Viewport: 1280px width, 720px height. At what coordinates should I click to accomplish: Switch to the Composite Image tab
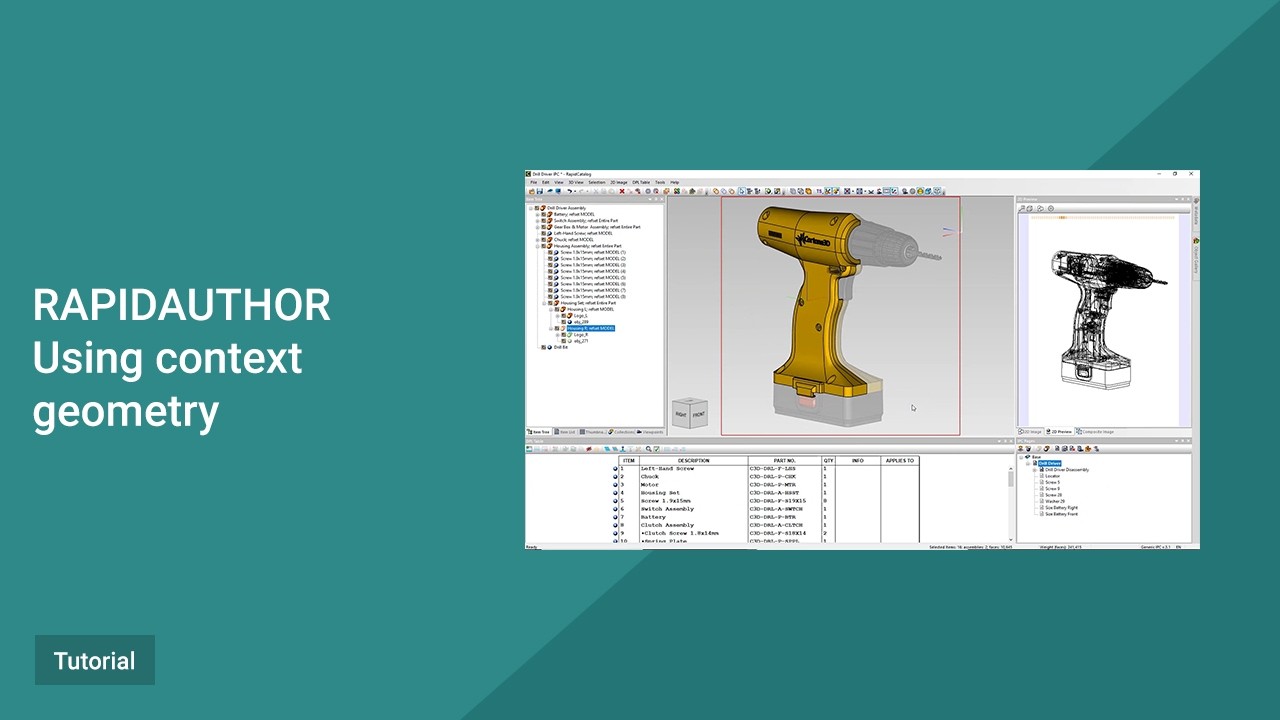1097,432
